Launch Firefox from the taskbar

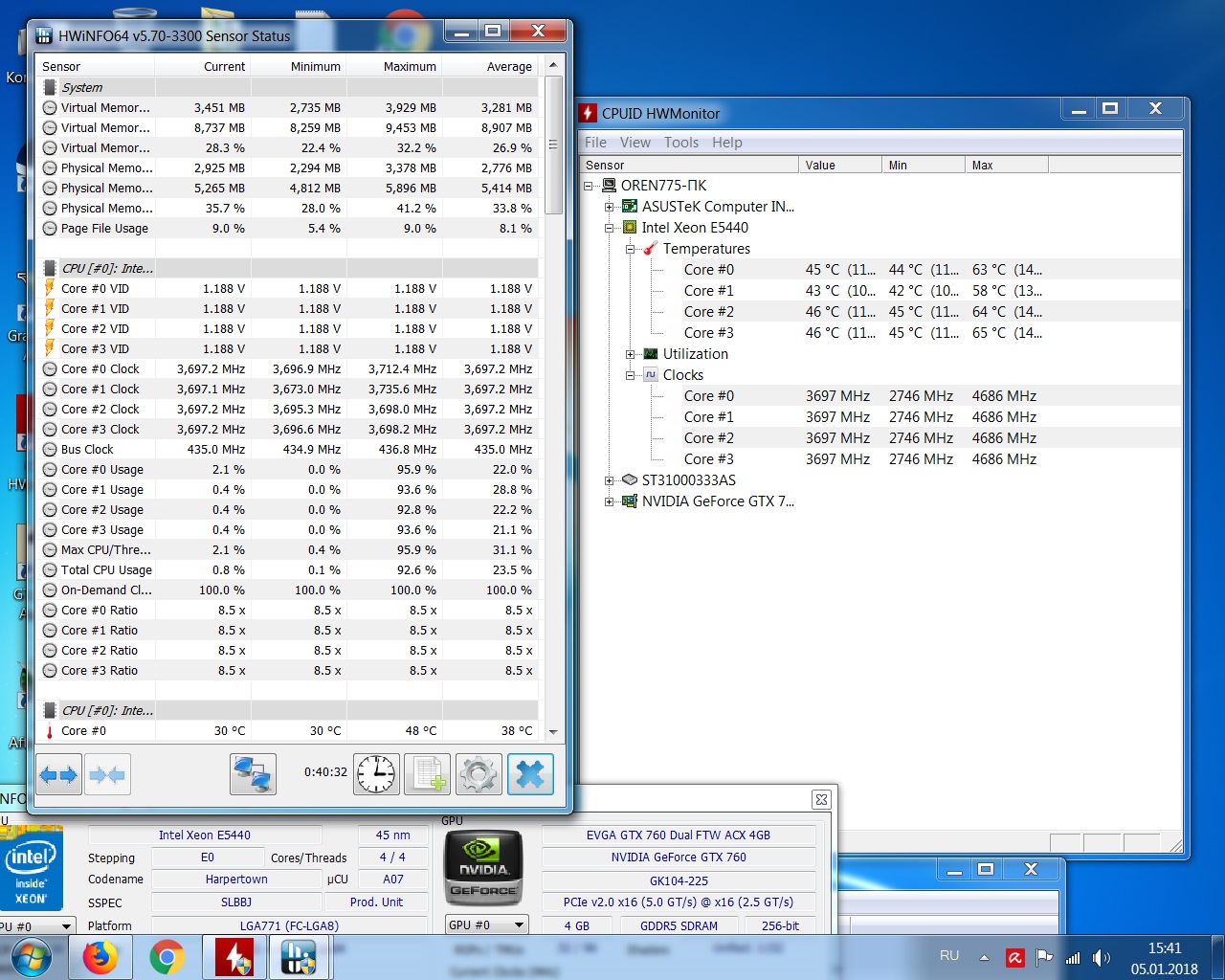pos(100,957)
